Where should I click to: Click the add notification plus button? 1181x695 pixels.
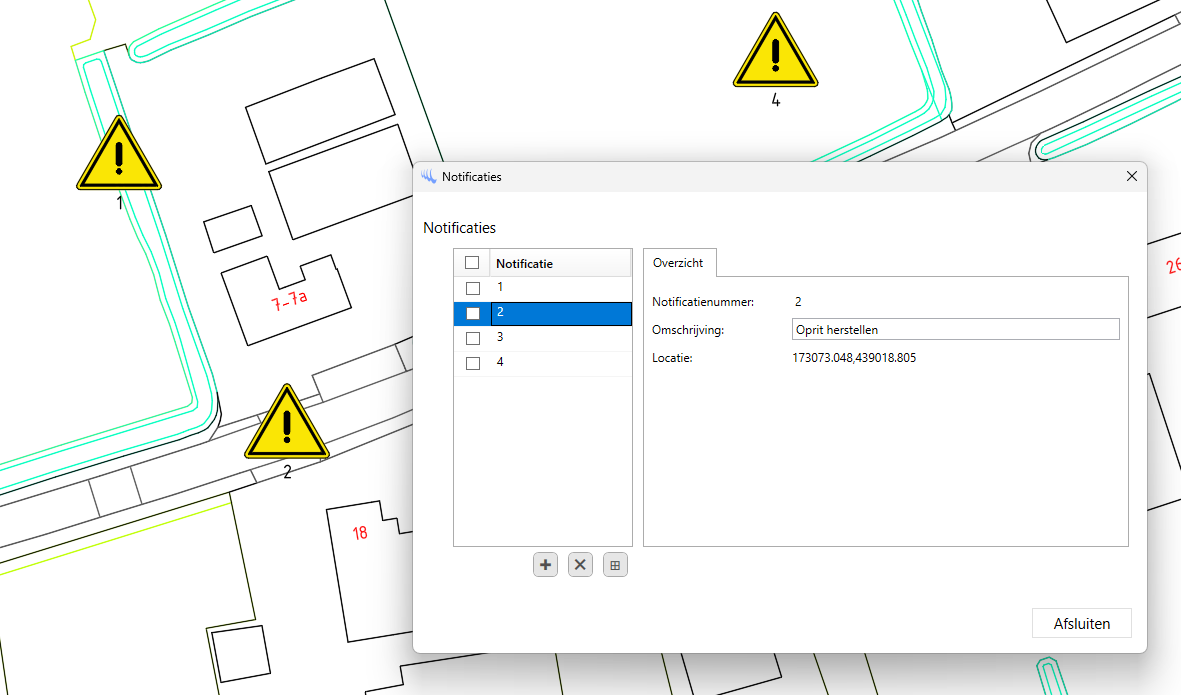coord(545,565)
